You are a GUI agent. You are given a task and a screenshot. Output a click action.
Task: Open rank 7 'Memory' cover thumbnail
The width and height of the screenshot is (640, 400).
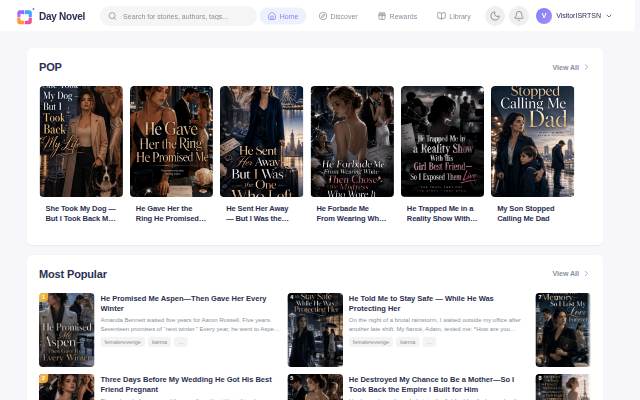point(563,330)
